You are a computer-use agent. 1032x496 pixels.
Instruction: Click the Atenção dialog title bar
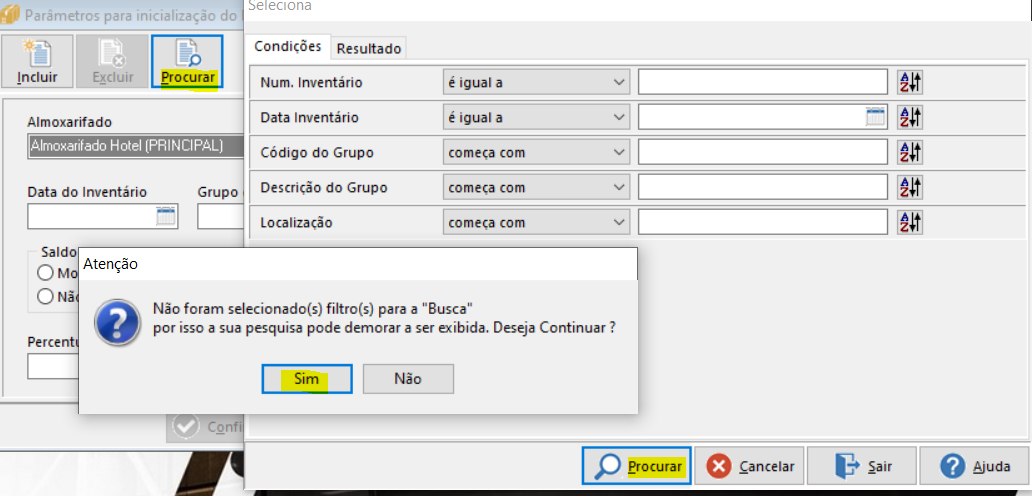pyautogui.click(x=358, y=264)
